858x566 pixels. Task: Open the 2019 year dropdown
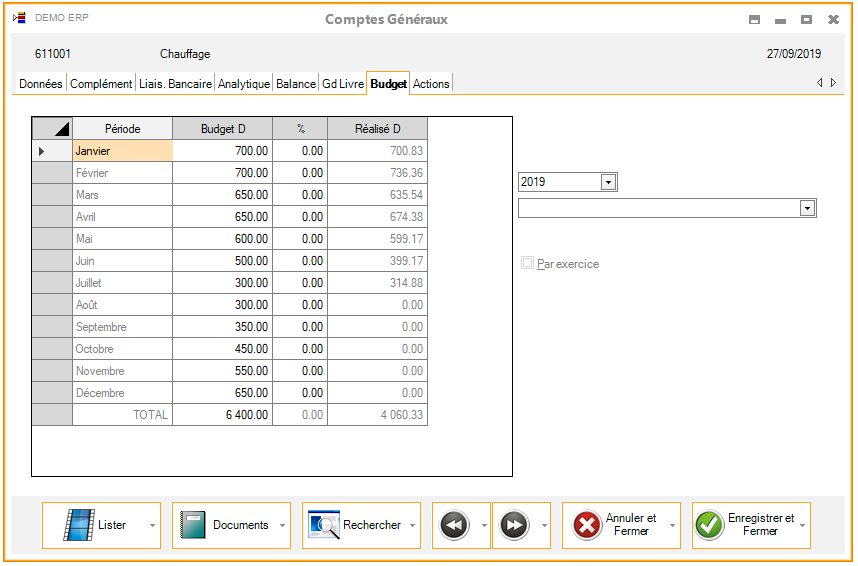pos(608,182)
